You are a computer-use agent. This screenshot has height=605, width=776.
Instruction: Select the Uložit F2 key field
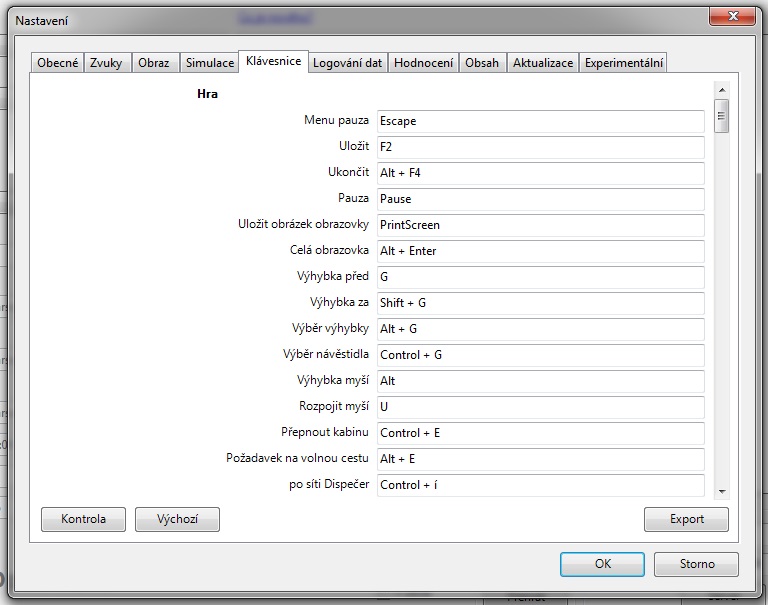point(540,147)
